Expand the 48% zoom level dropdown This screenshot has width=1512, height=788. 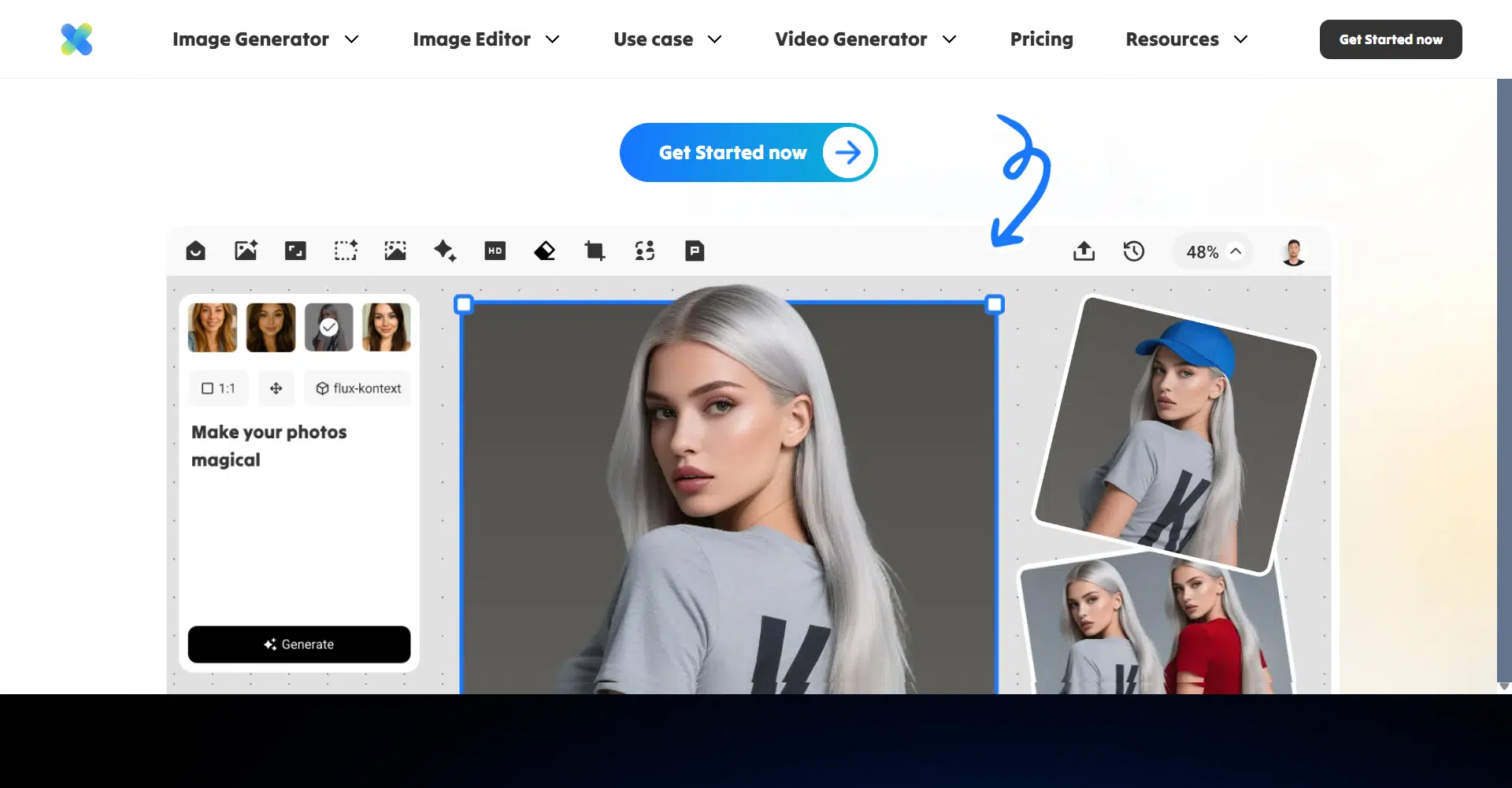click(1213, 252)
